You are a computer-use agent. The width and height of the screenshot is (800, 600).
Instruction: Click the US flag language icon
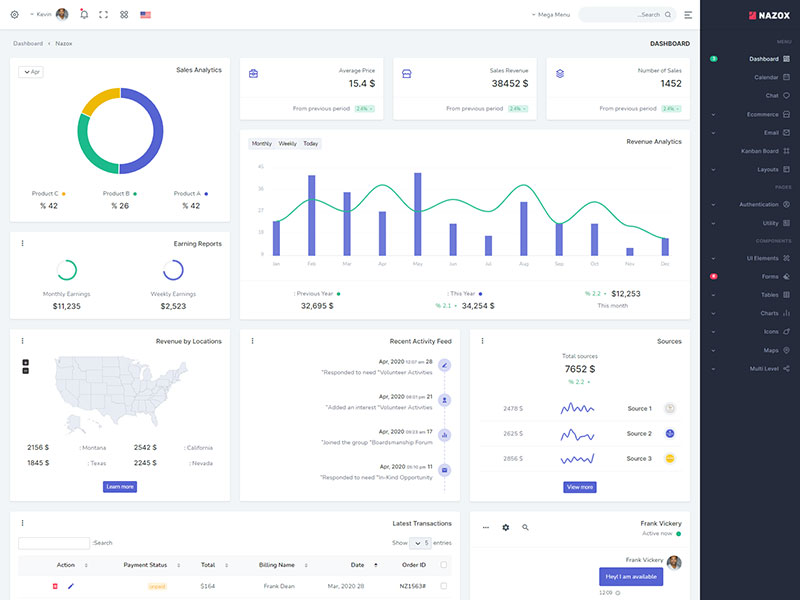(x=146, y=15)
